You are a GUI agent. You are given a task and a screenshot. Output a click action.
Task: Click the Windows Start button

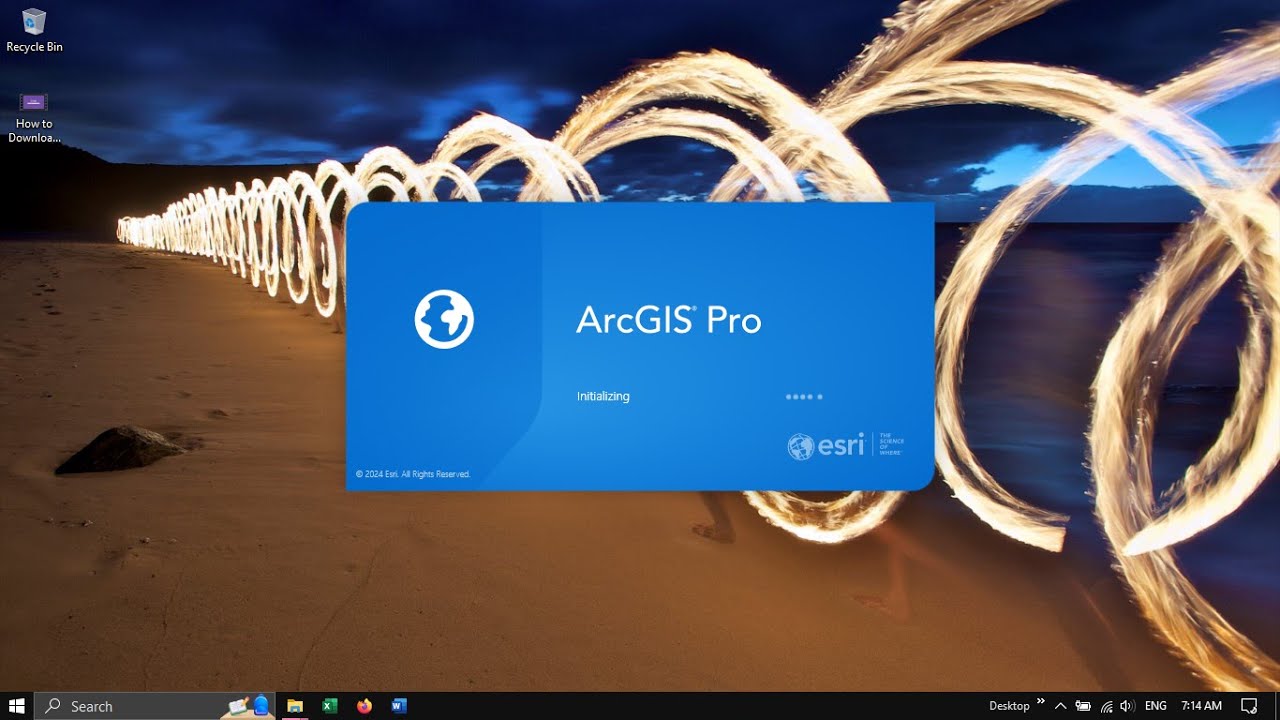(x=16, y=706)
